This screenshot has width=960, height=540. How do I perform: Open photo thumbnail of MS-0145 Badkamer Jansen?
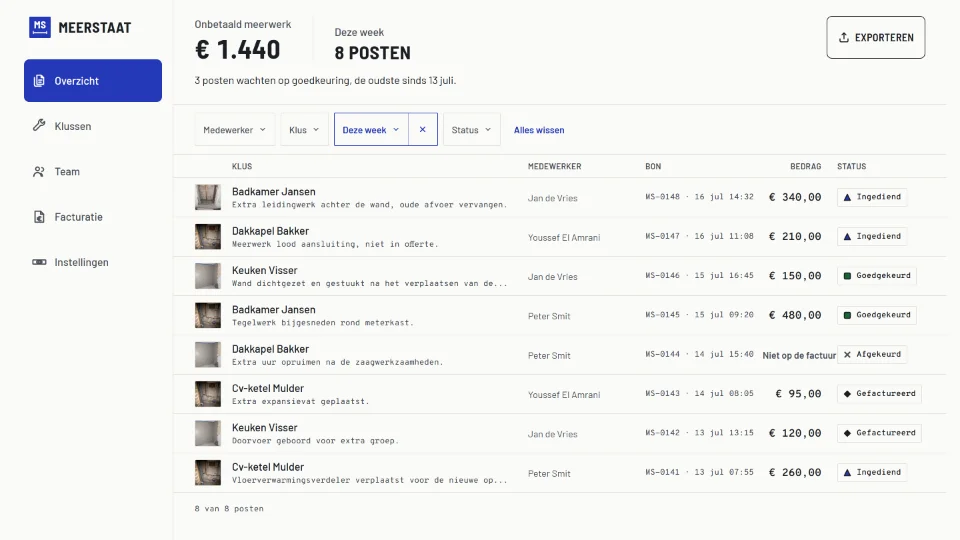click(208, 315)
